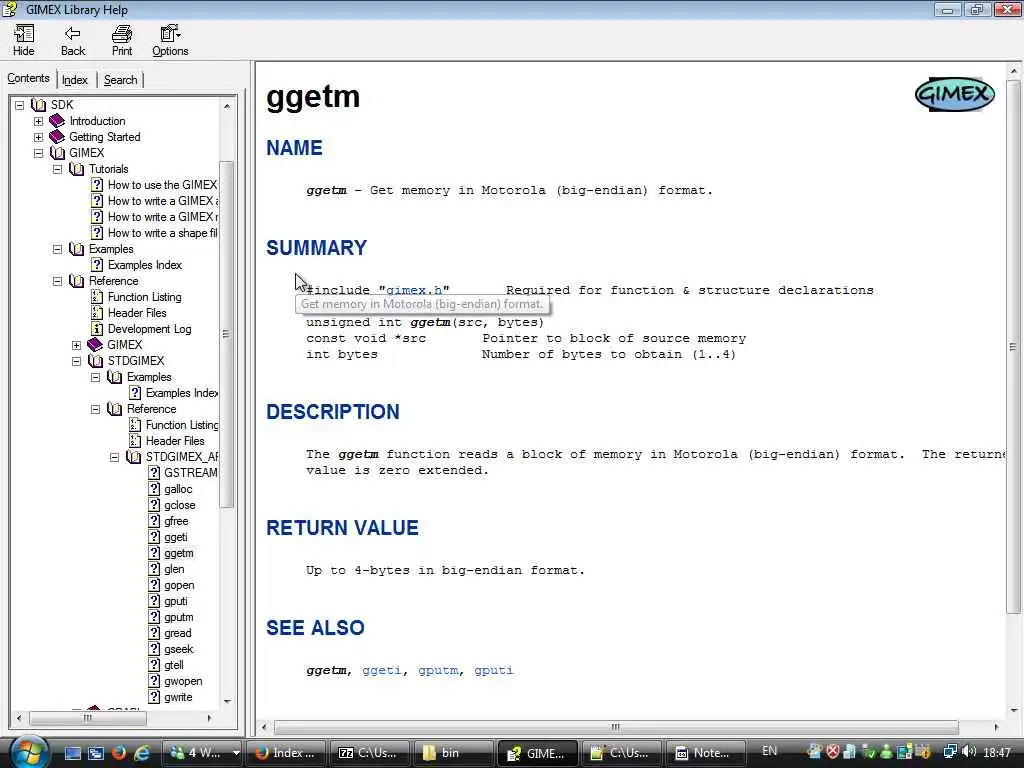Screen dimensions: 1024x768
Task: Click the gputm topic question-mark icon
Action: [x=153, y=616]
